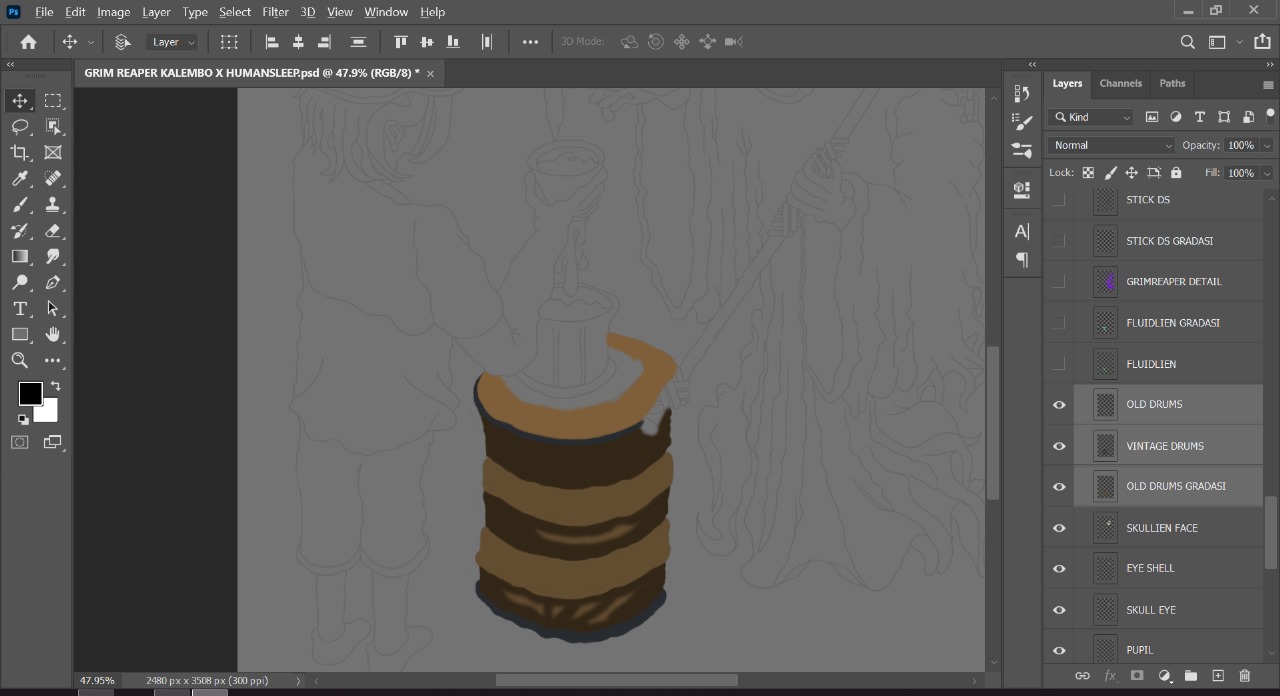The height and width of the screenshot is (696, 1280).
Task: Delete layer with trash icon
Action: [x=1245, y=676]
